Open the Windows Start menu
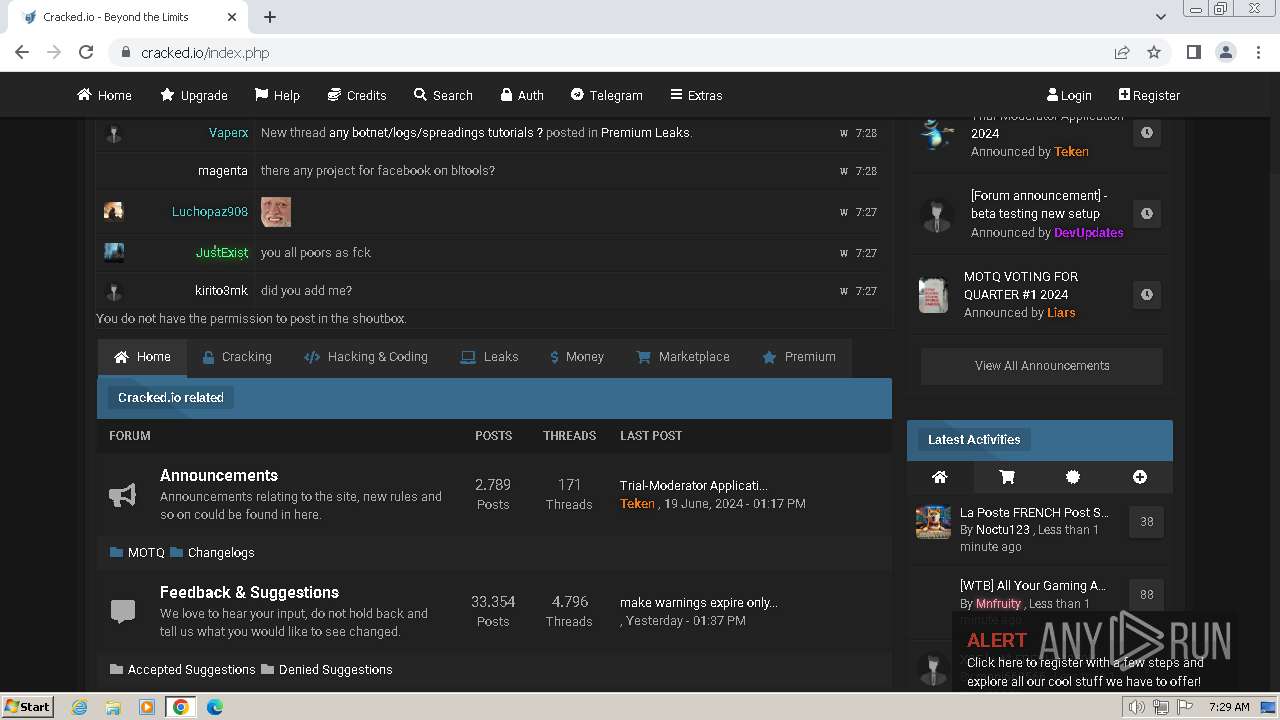The height and width of the screenshot is (720, 1280). pyautogui.click(x=28, y=706)
